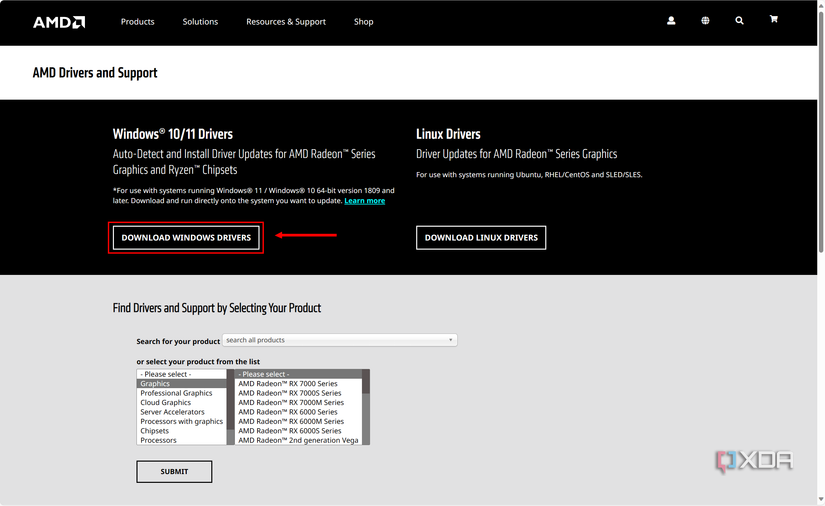Viewport: 825px width, 506px height.
Task: Open the Products menu
Action: pyautogui.click(x=137, y=22)
